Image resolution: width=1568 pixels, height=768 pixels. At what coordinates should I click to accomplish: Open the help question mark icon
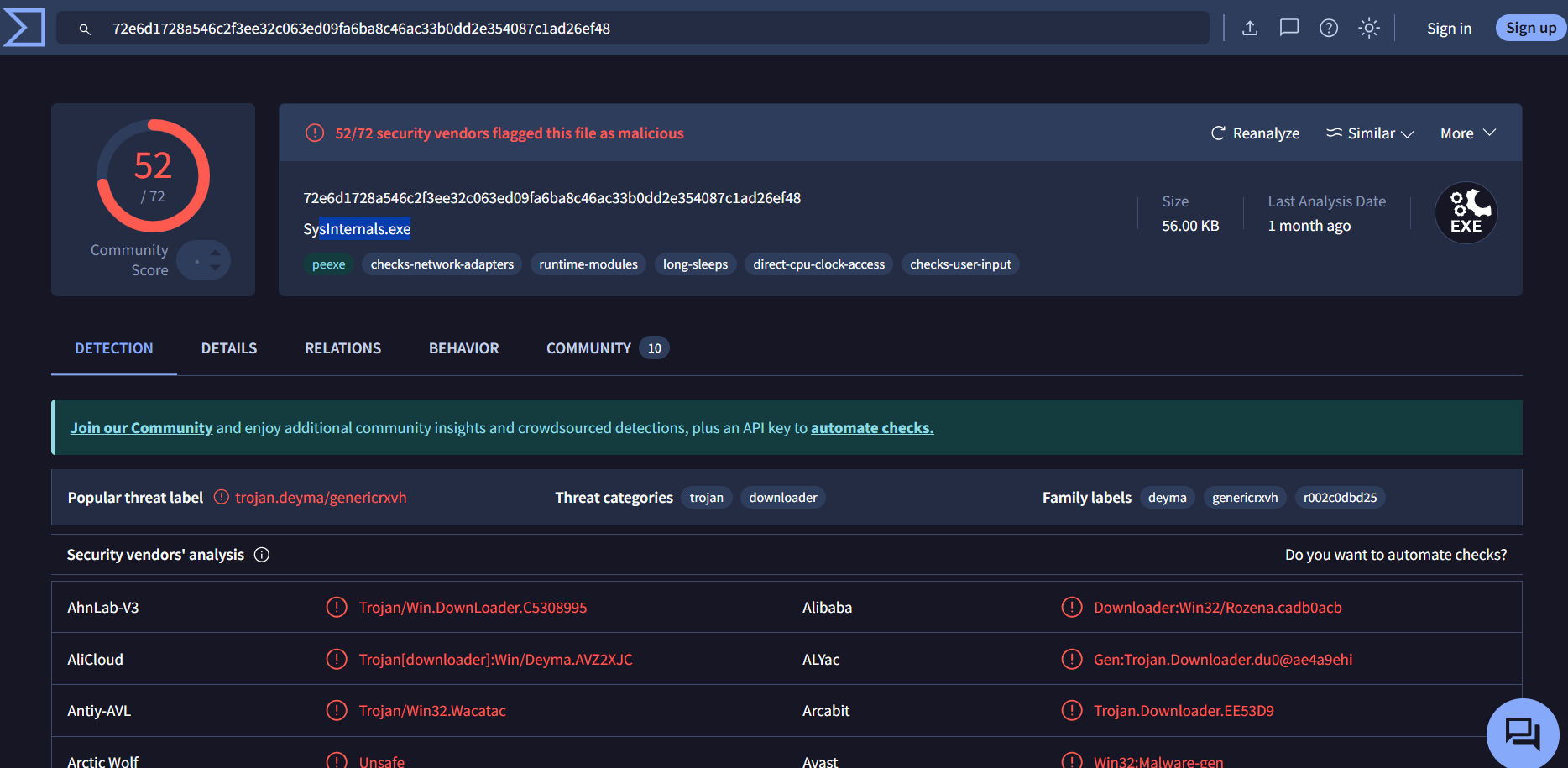1329,28
